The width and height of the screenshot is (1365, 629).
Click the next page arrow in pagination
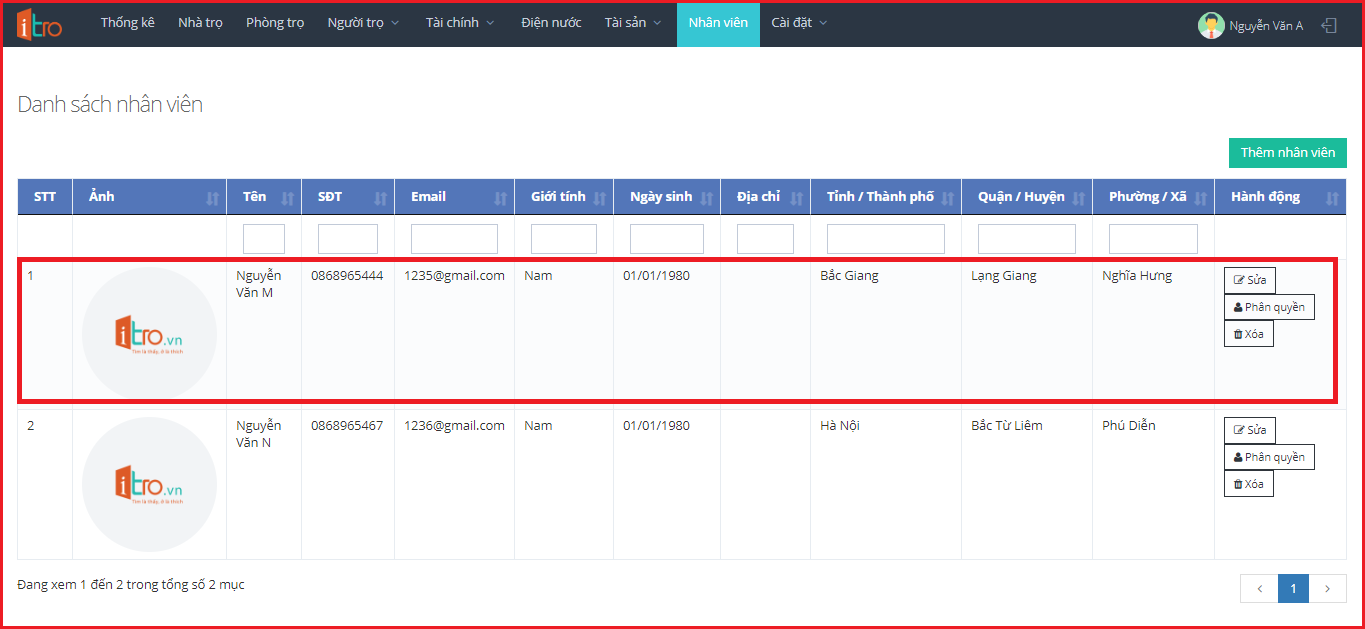pyautogui.click(x=1327, y=589)
